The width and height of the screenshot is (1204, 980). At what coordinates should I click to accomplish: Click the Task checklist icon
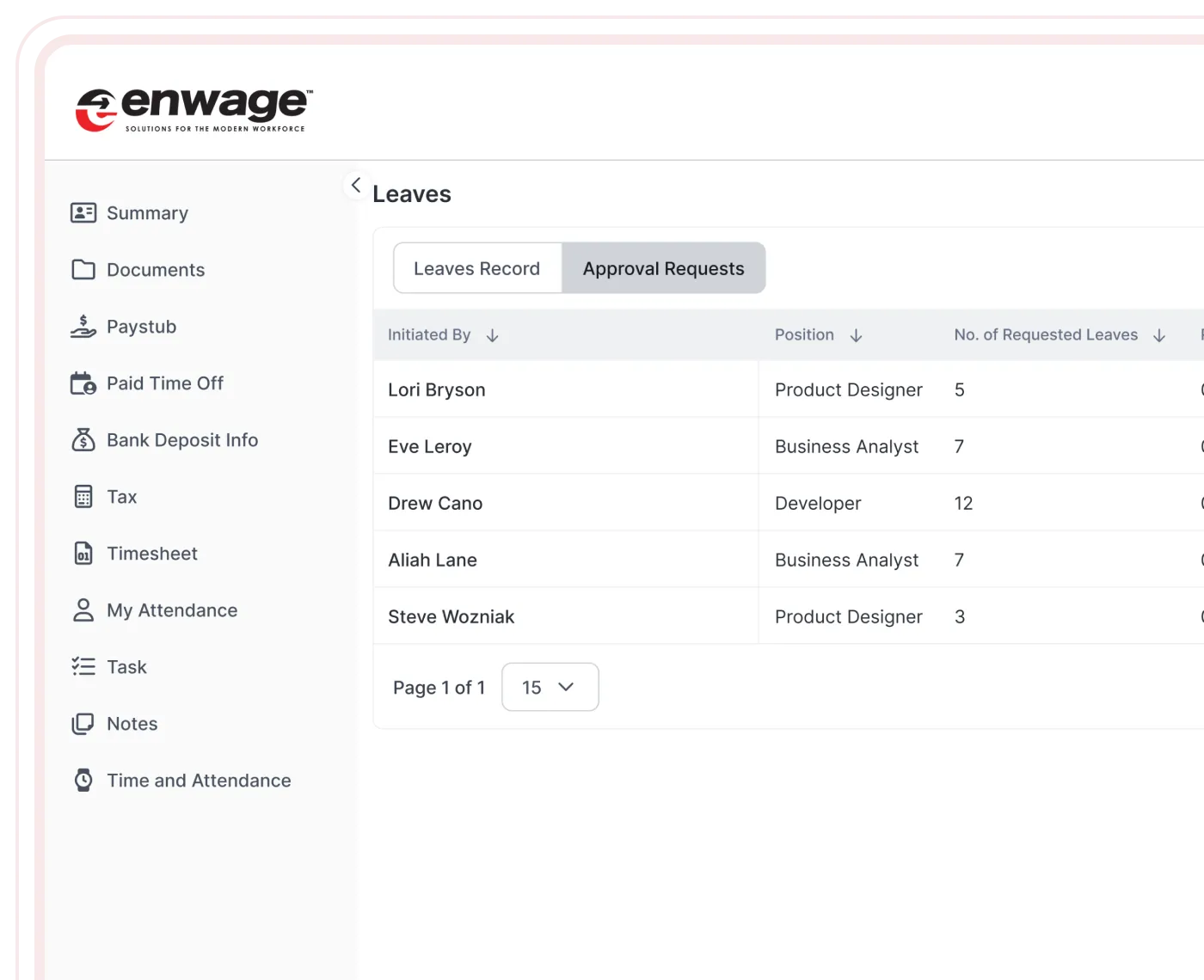(83, 667)
